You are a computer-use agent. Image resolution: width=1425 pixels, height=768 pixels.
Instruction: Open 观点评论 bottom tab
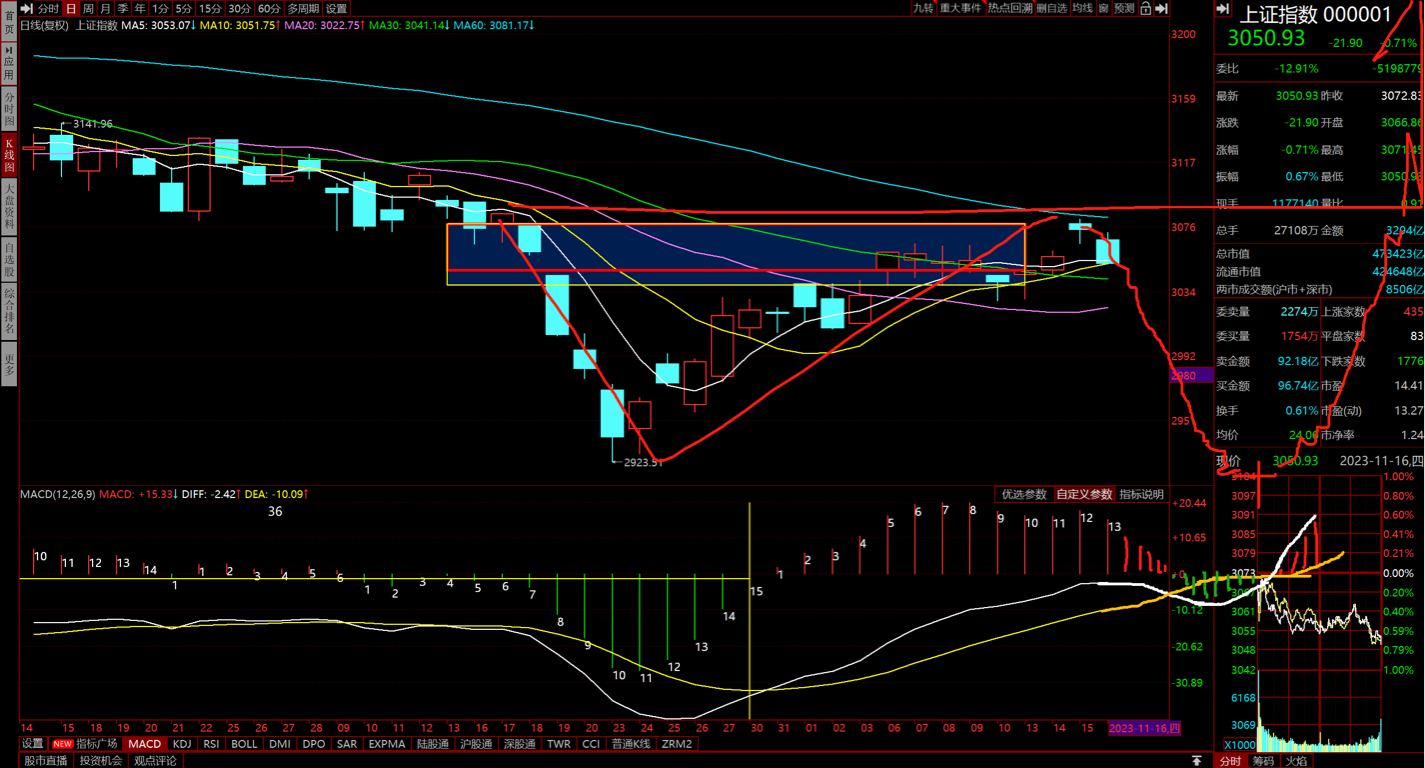click(155, 761)
